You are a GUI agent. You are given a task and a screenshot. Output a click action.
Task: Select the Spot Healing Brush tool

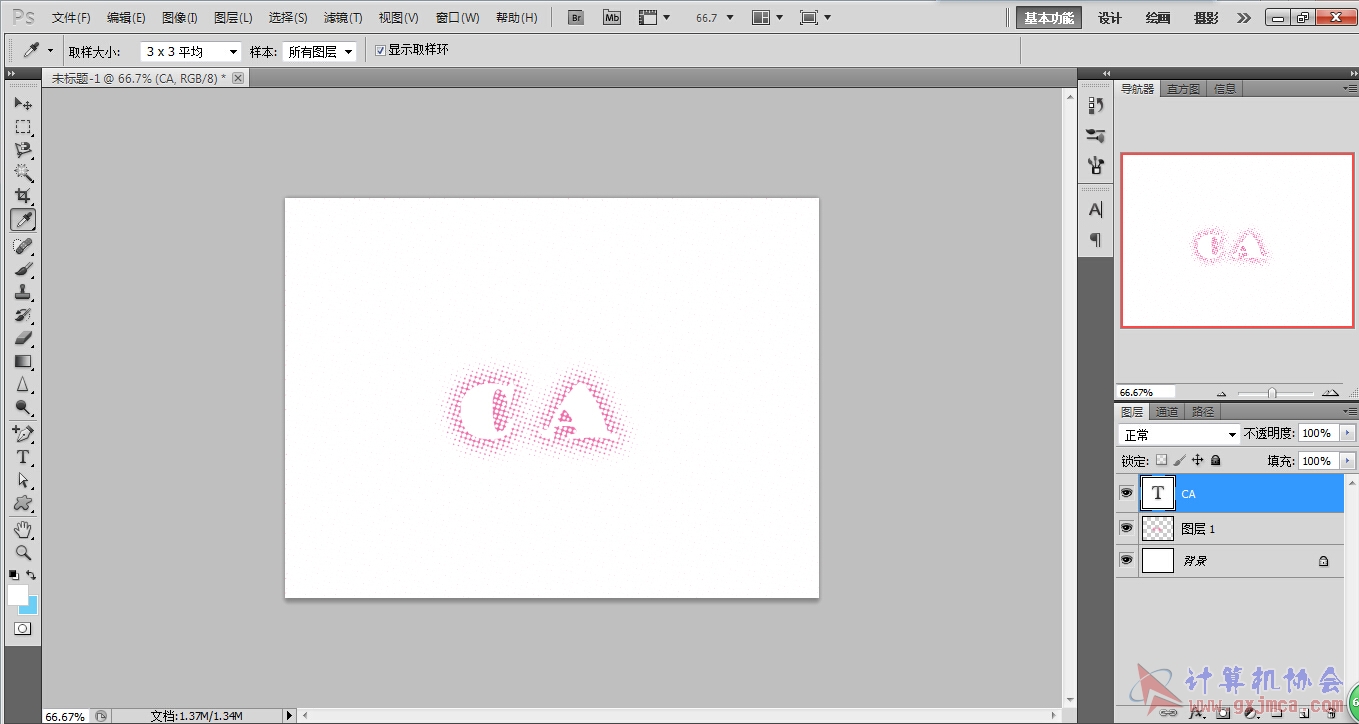click(23, 245)
